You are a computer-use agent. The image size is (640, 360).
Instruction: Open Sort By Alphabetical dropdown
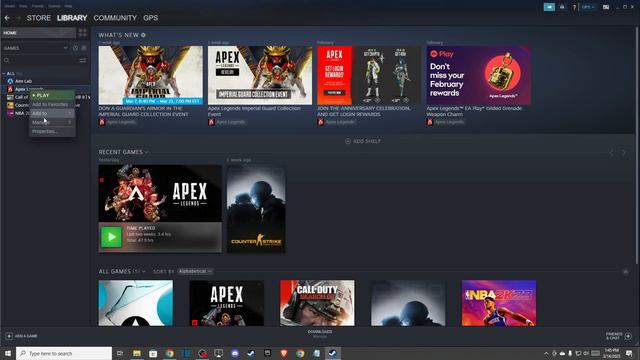[195, 271]
